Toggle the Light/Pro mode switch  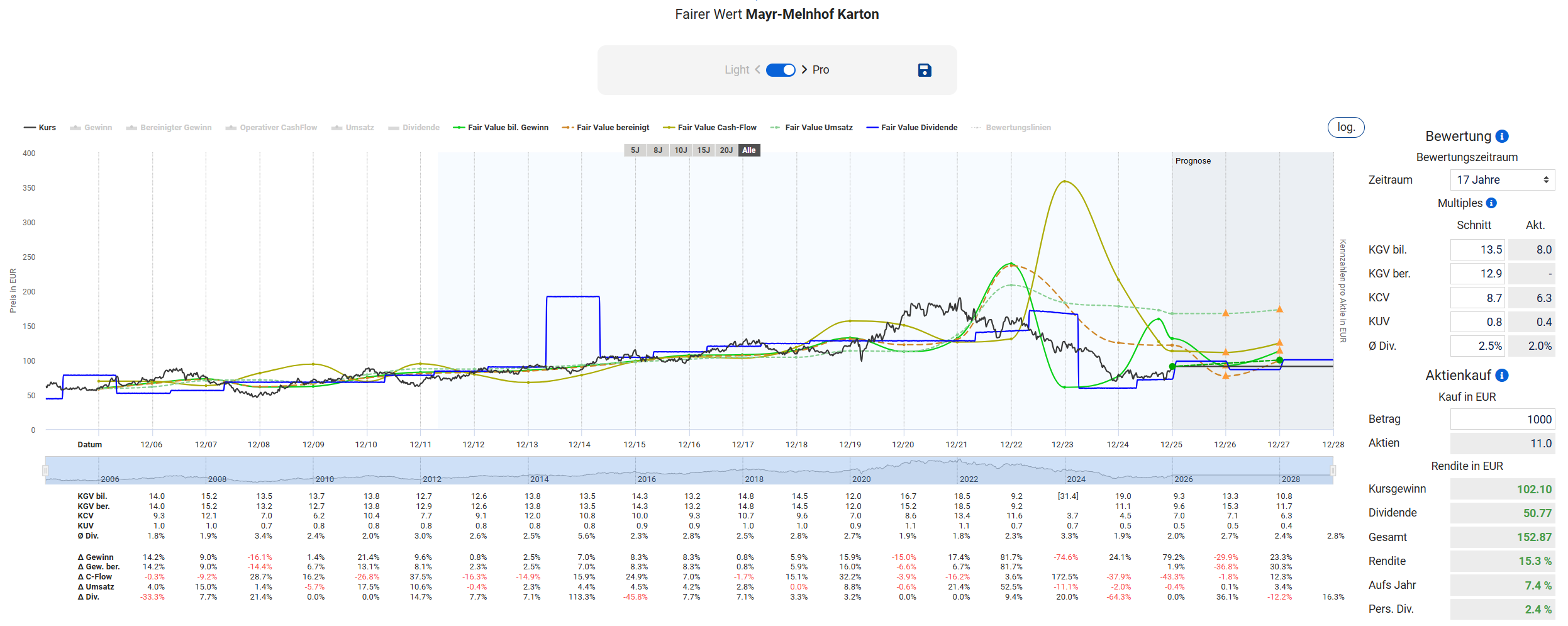tap(781, 70)
